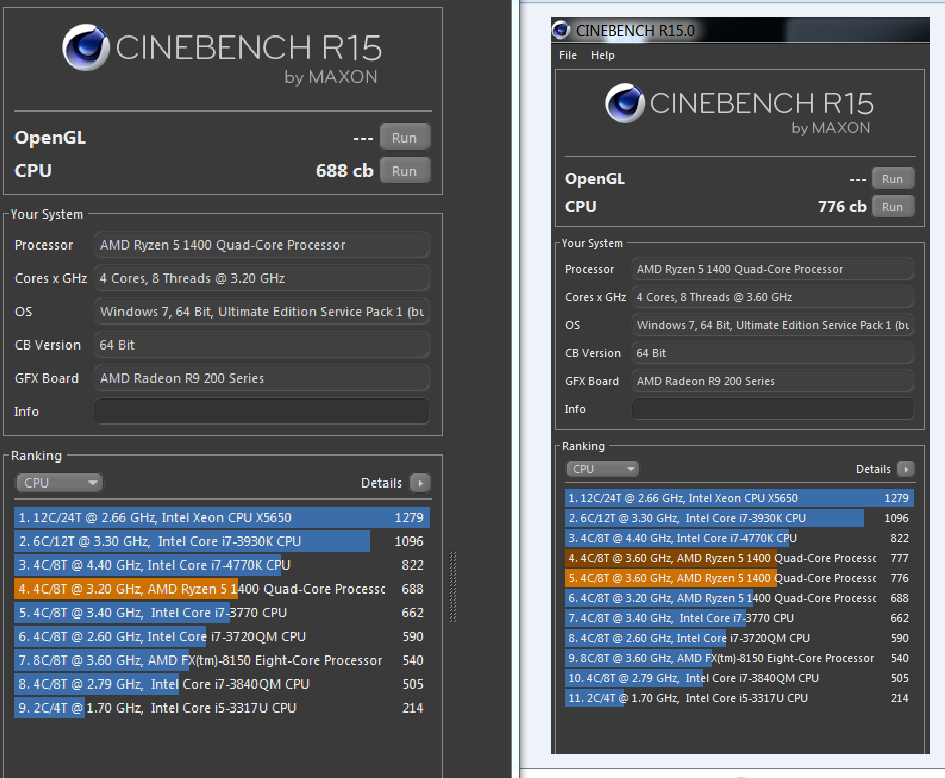The width and height of the screenshot is (945, 778).
Task: Select orange Ryzen 5 1400 row scoring 688 in left window
Action: coord(222,589)
